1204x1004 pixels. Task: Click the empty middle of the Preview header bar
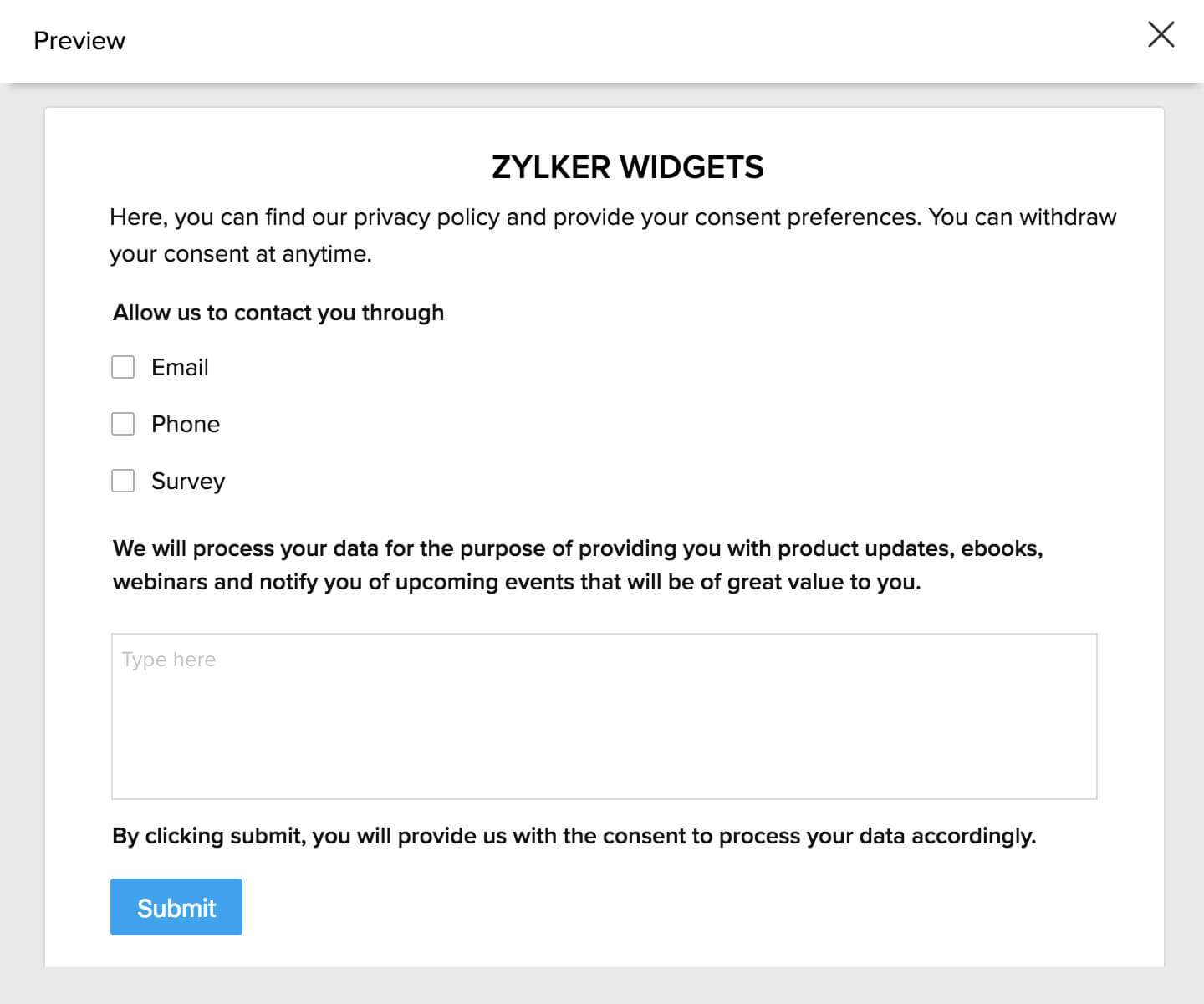pos(602,41)
